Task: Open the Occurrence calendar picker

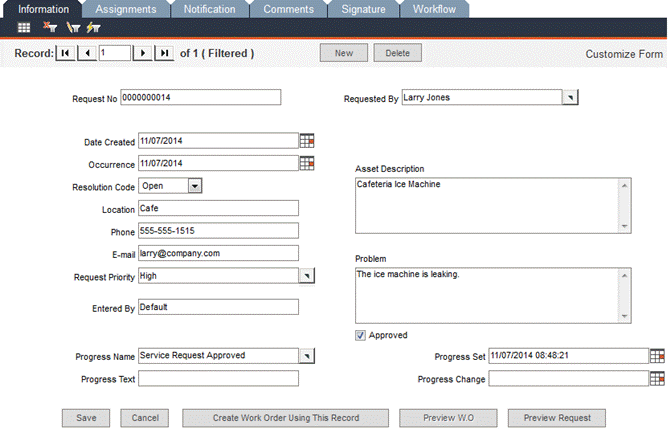Action: [x=307, y=163]
